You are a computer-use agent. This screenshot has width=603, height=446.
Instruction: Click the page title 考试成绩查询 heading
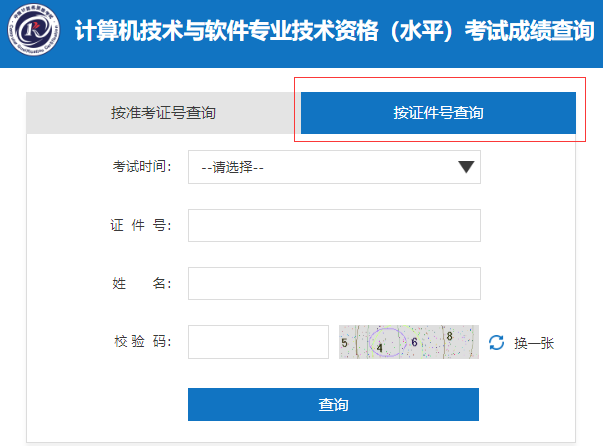tap(334, 31)
